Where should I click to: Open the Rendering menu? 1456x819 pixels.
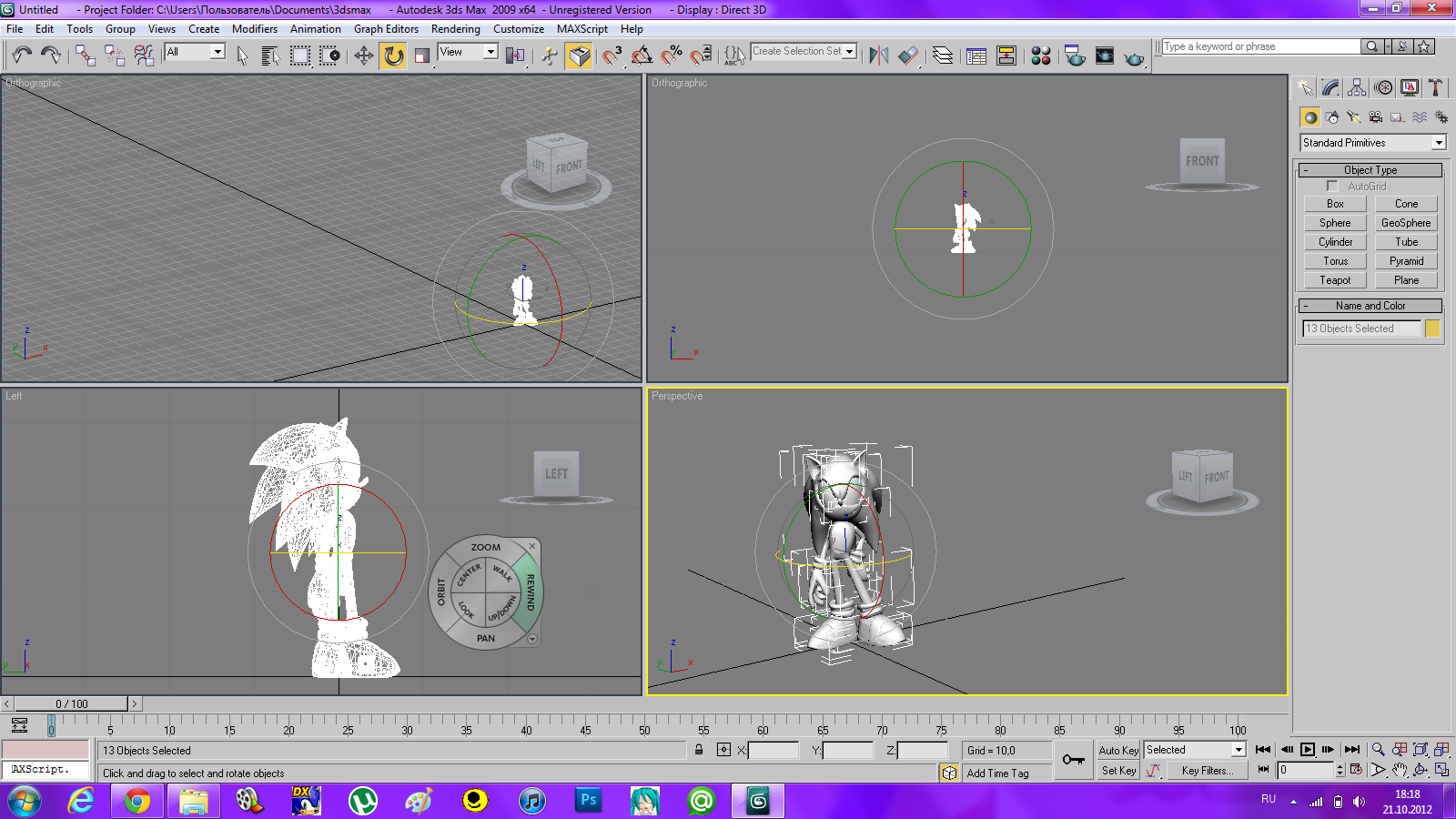(456, 29)
